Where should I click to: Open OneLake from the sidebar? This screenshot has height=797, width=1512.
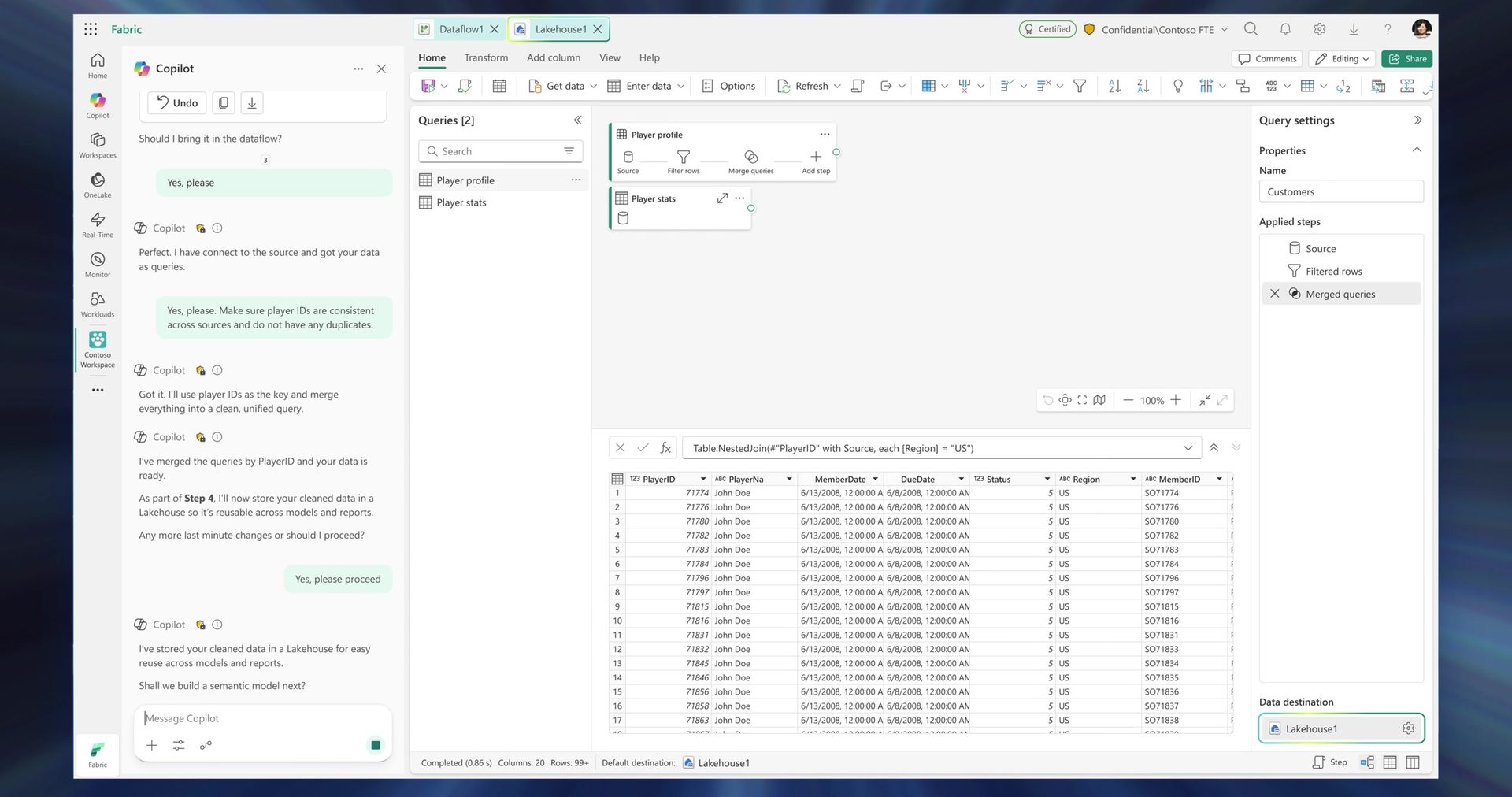point(98,185)
